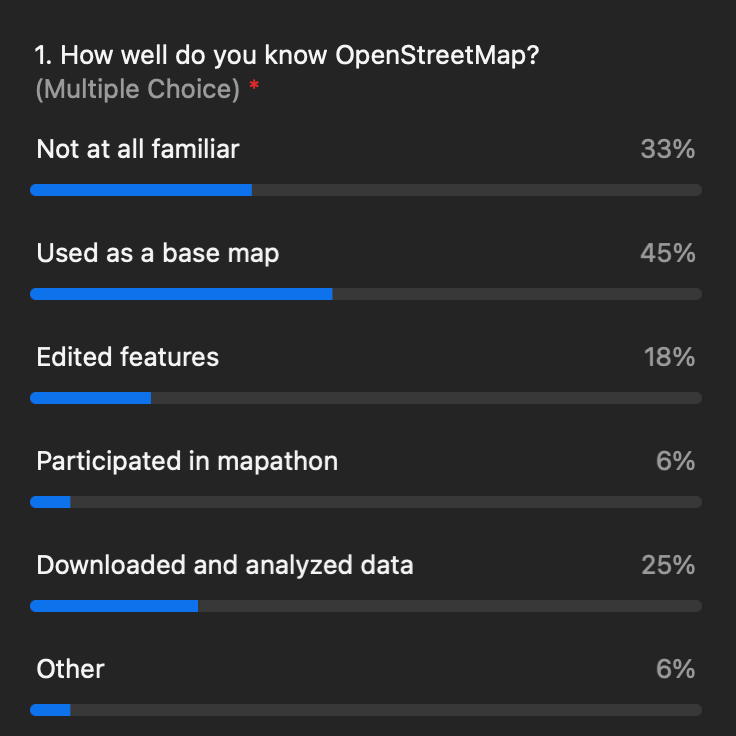Select the 'Other' option
The height and width of the screenshot is (736, 736).
[70, 669]
